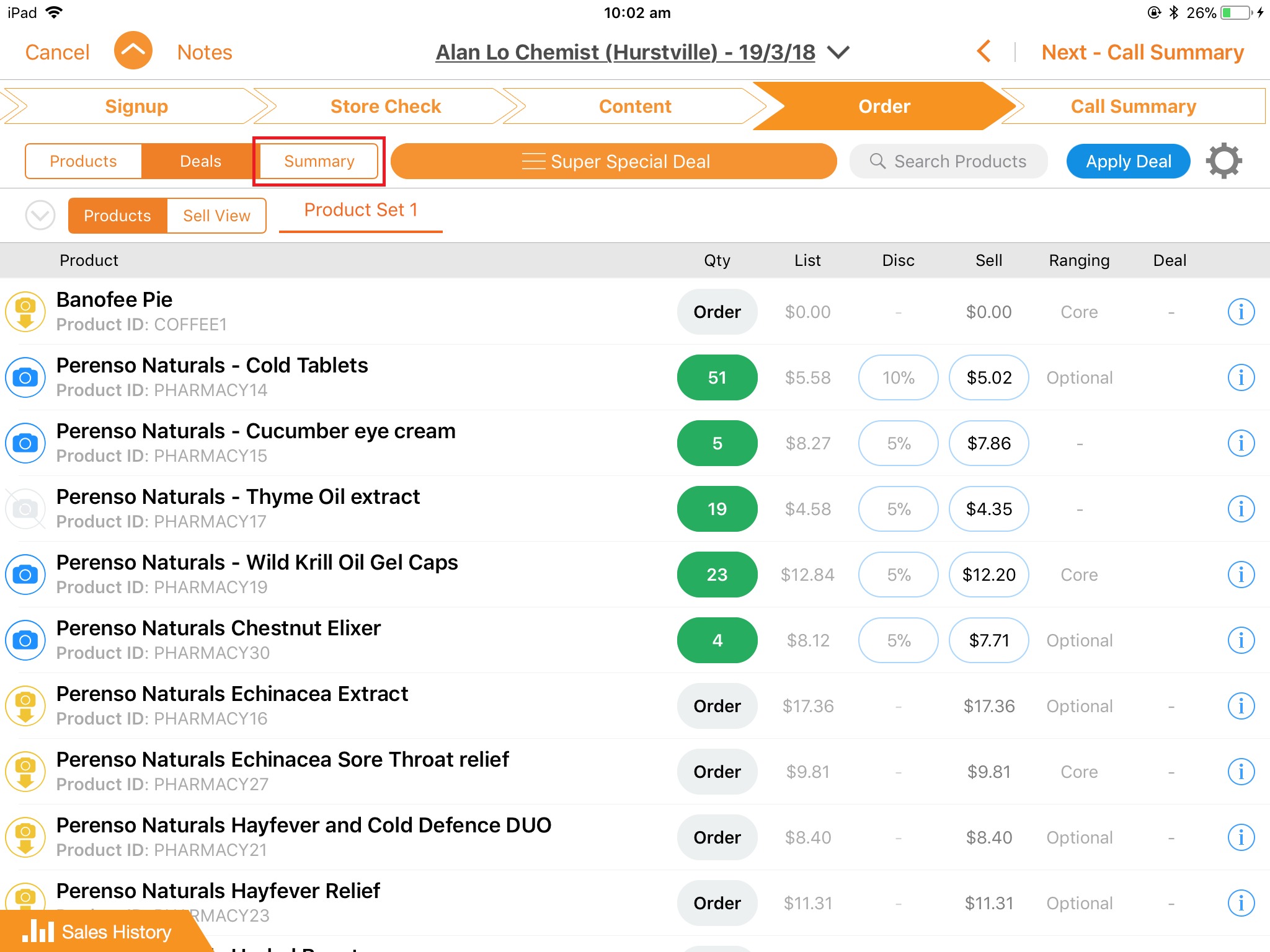The image size is (1270, 952).
Task: Tap yellow download icon for Banofee Pie
Action: coord(25,312)
